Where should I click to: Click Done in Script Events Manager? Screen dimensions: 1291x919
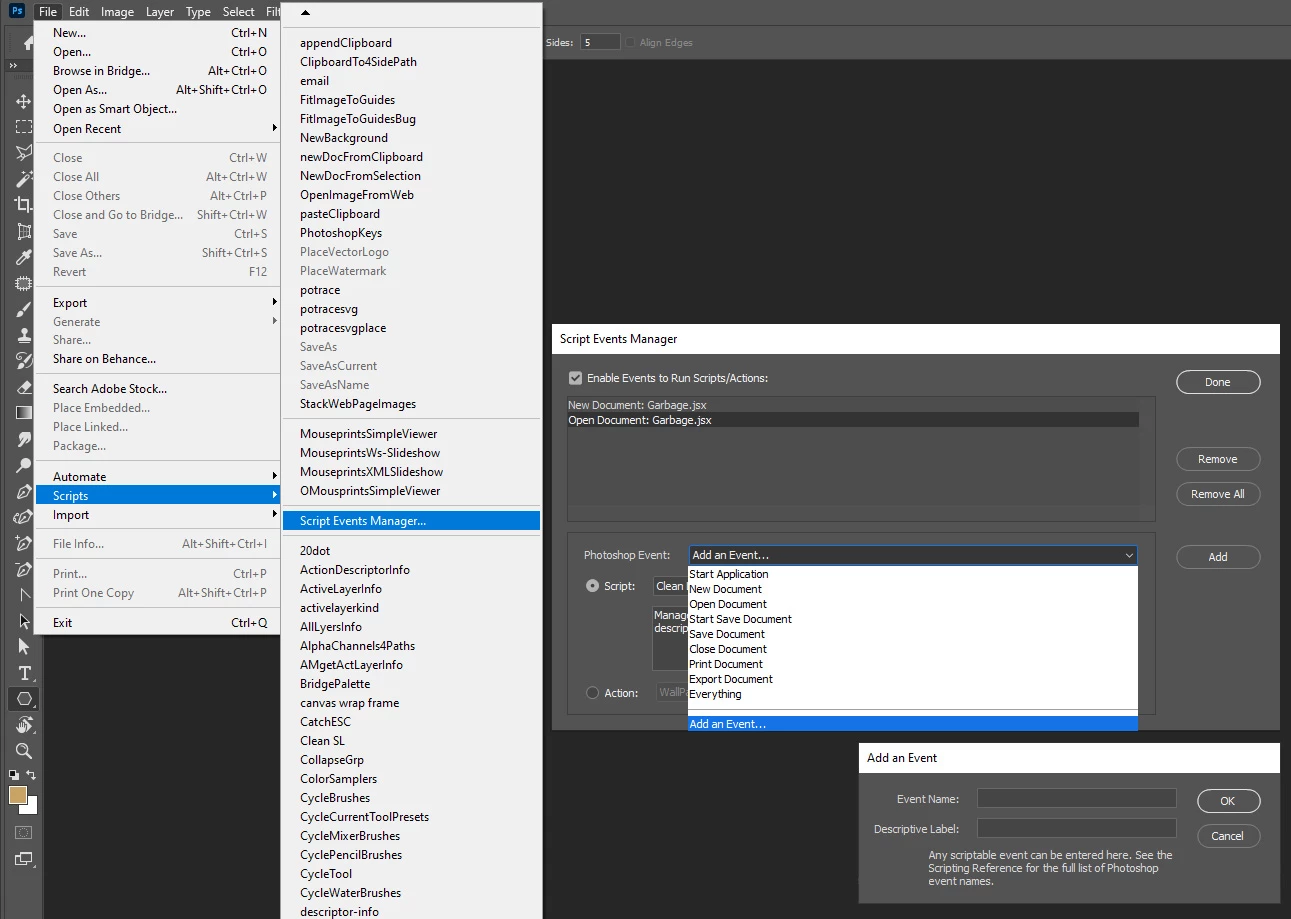point(1218,382)
